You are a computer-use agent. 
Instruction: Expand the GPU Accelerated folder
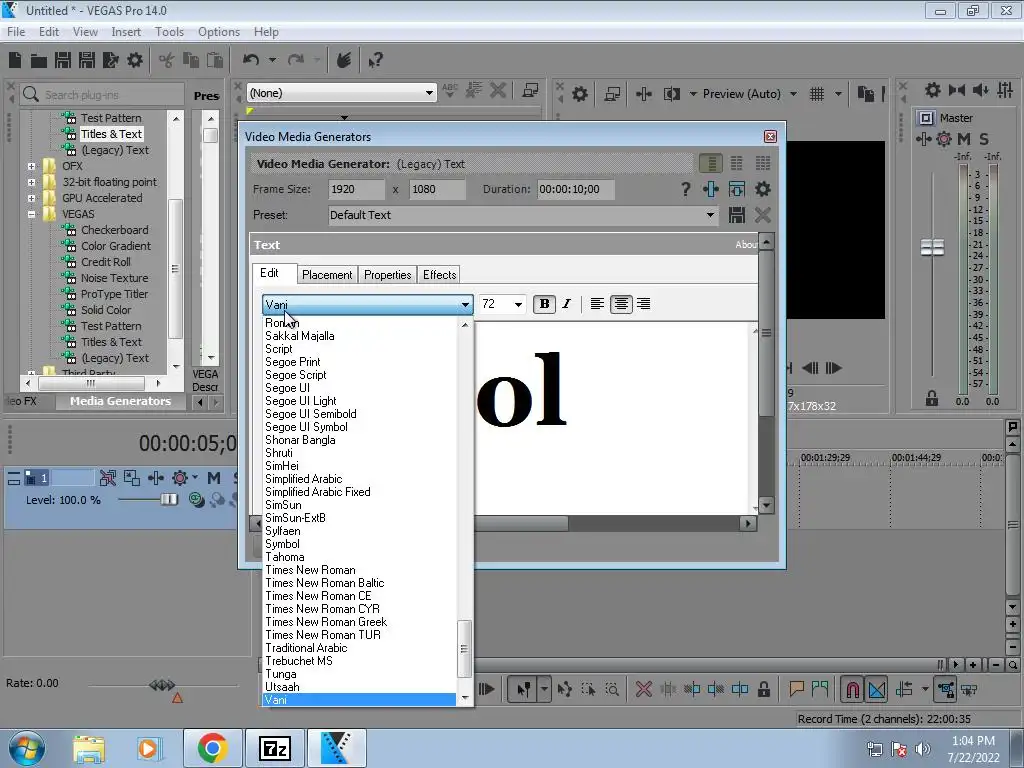(31, 198)
